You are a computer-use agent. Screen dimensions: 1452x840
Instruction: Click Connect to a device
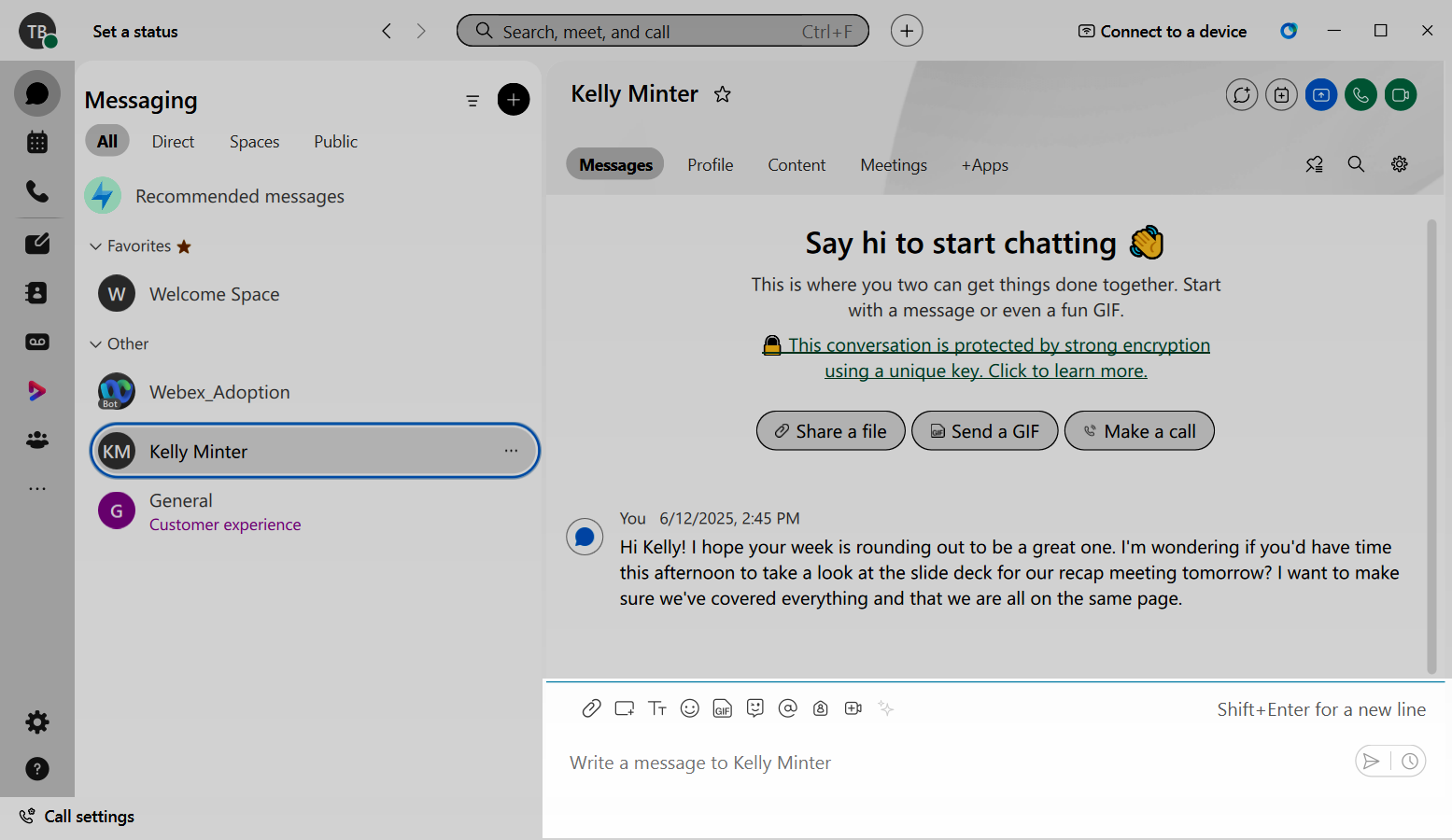pyautogui.click(x=1163, y=32)
